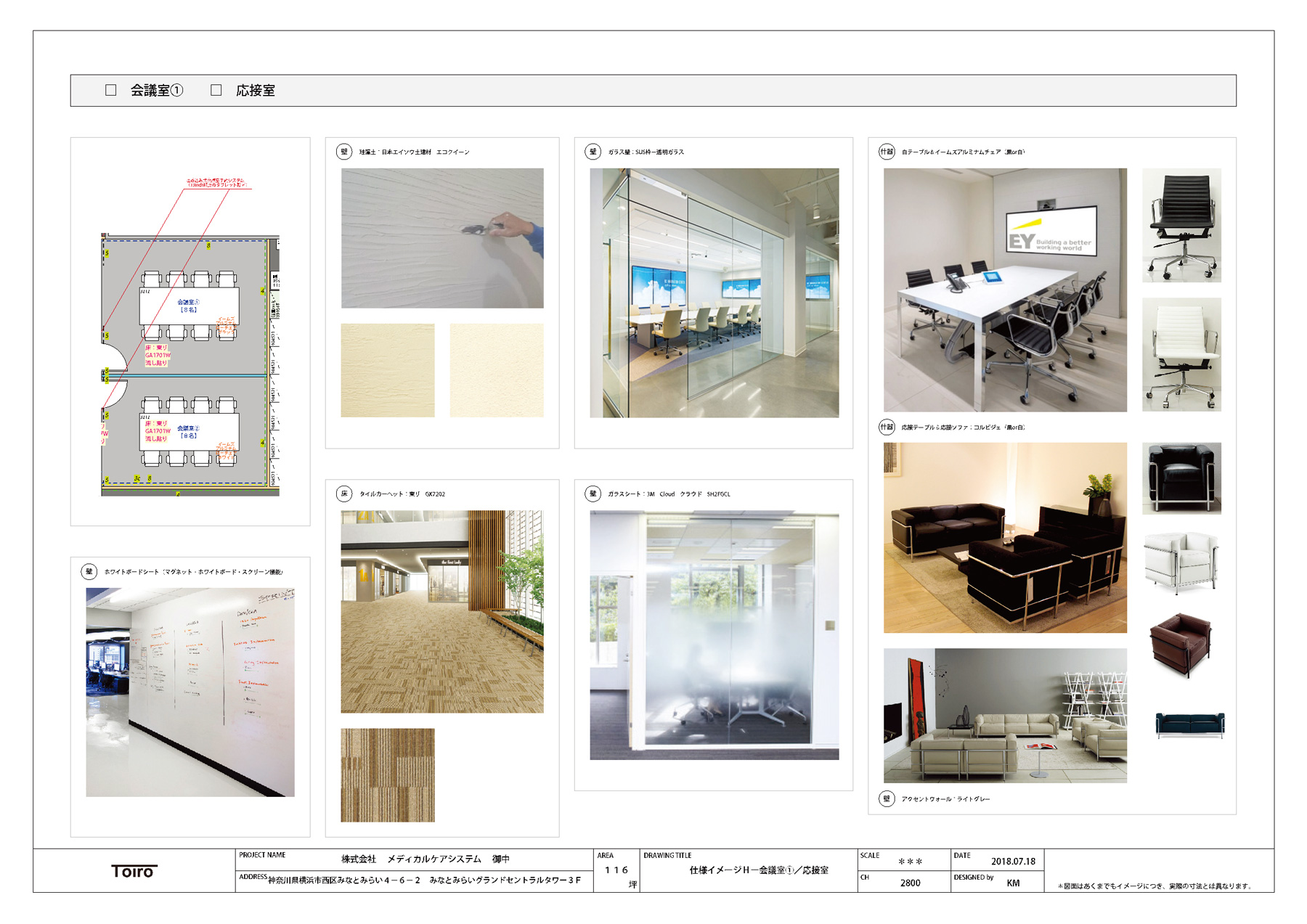1307x924 pixels.
Task: Select the 什器 marker next to 応接テーブル heading
Action: [887, 427]
